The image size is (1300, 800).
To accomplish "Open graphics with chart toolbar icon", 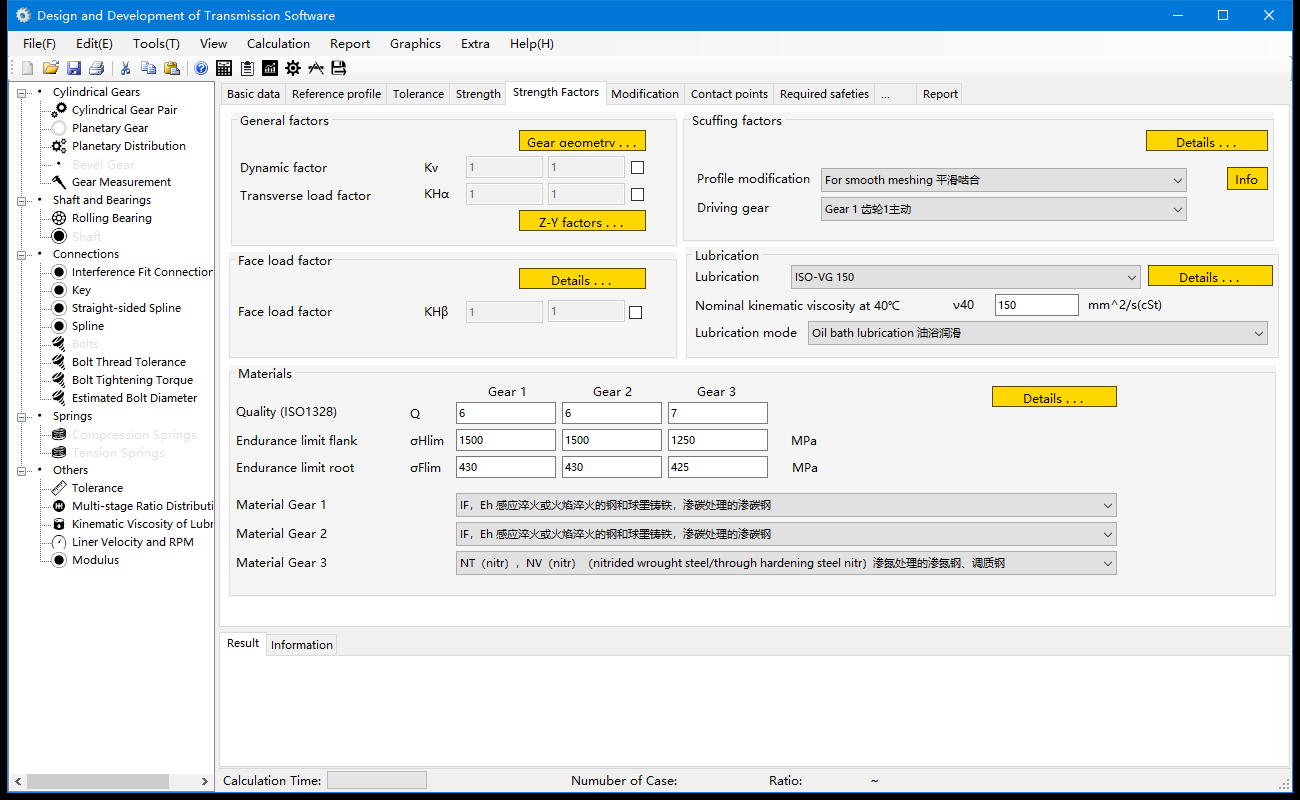I will (270, 68).
